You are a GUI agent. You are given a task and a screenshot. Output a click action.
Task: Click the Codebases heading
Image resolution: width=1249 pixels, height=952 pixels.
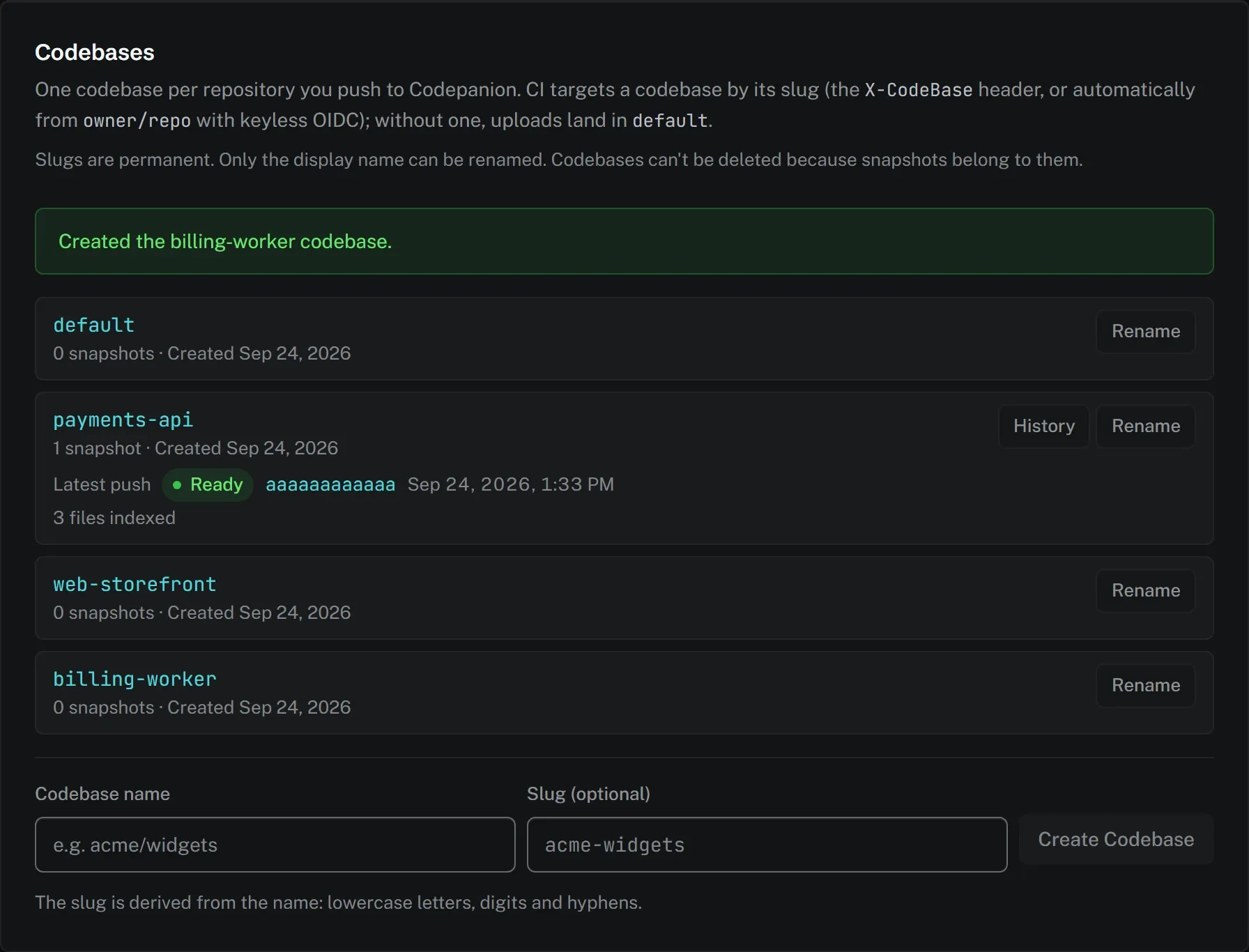pyautogui.click(x=95, y=52)
